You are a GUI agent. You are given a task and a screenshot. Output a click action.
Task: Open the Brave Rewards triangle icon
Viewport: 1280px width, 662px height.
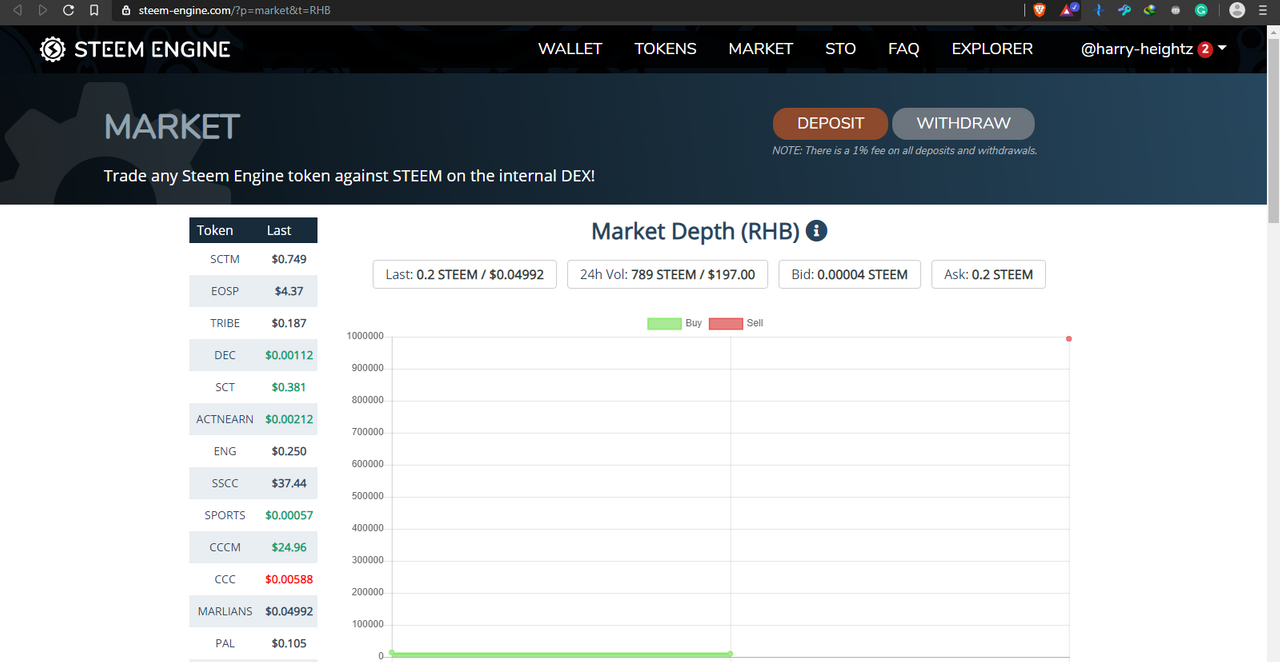tap(1069, 10)
